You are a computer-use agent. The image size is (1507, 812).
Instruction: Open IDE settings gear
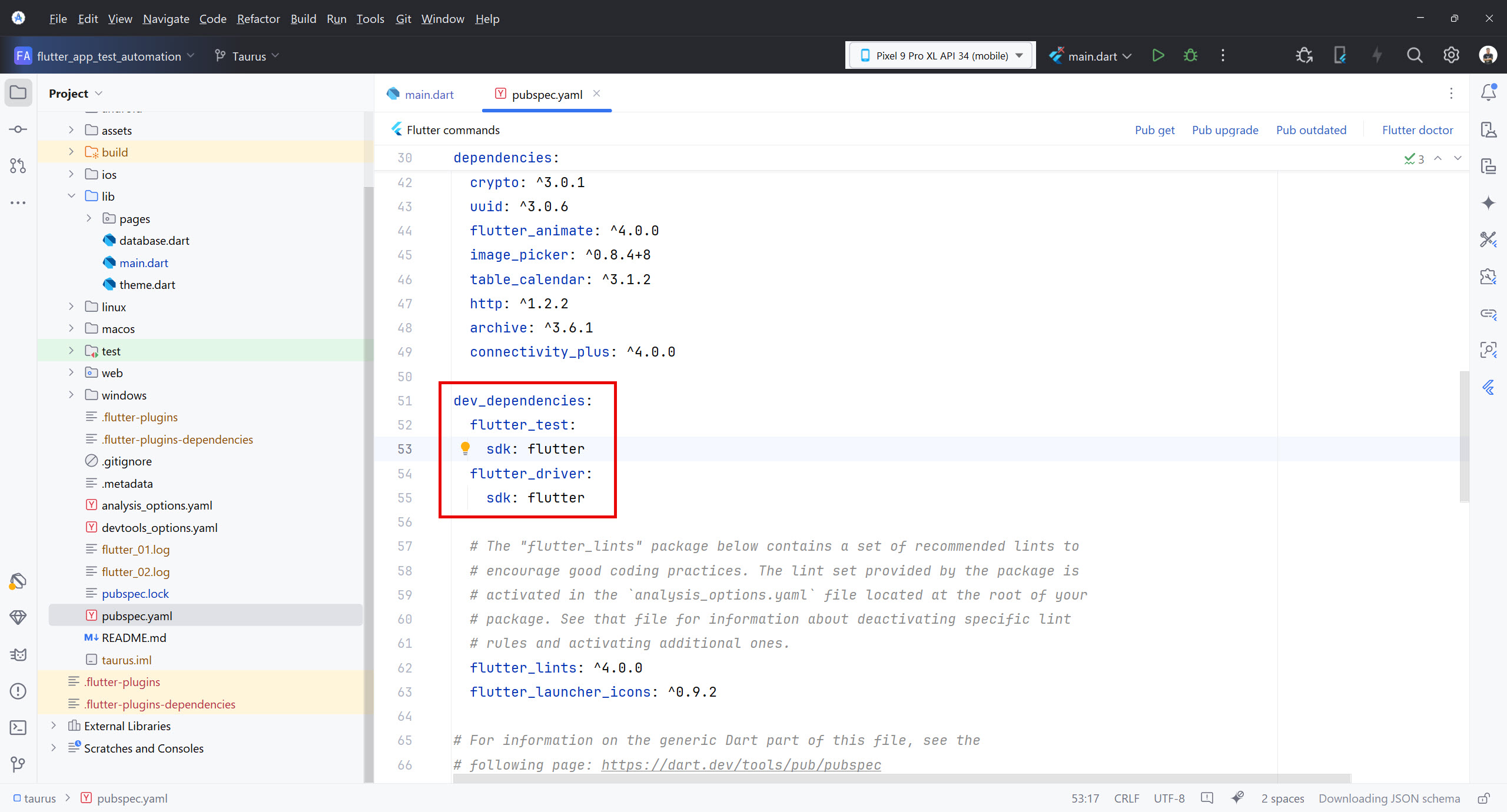[x=1451, y=55]
